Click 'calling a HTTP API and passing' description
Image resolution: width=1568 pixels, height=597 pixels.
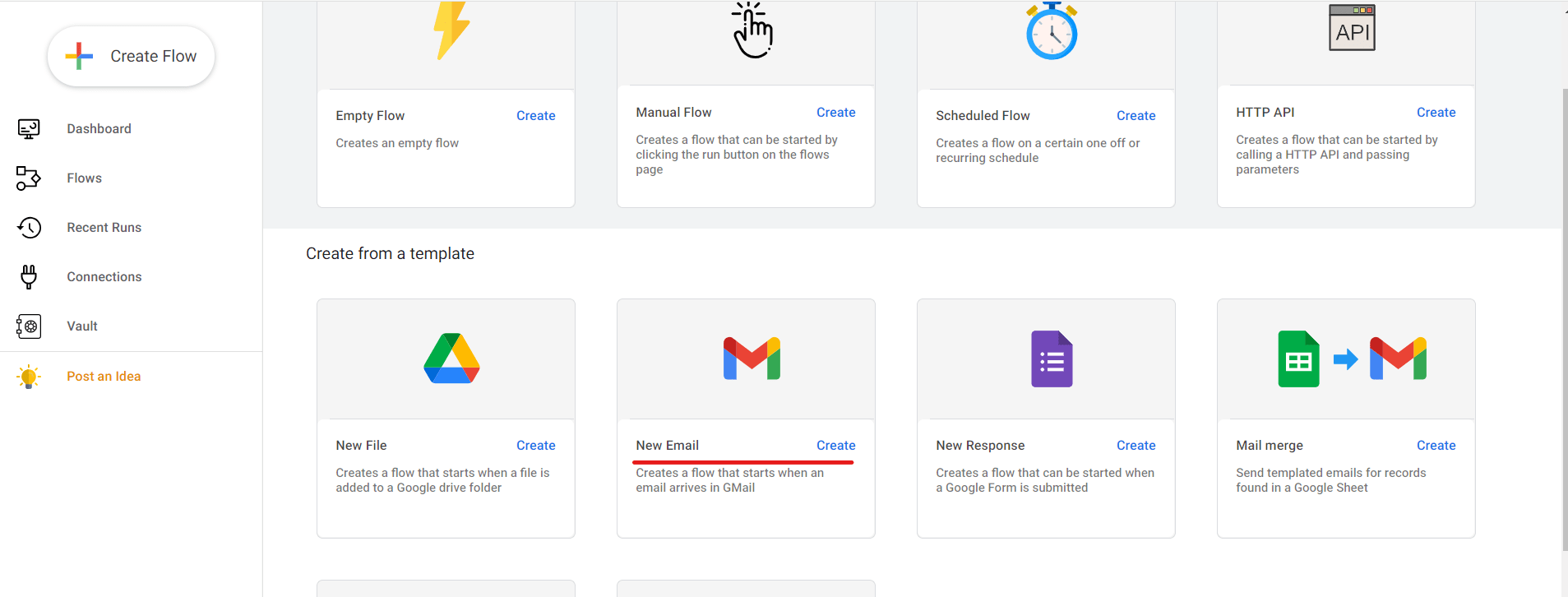tap(1322, 155)
